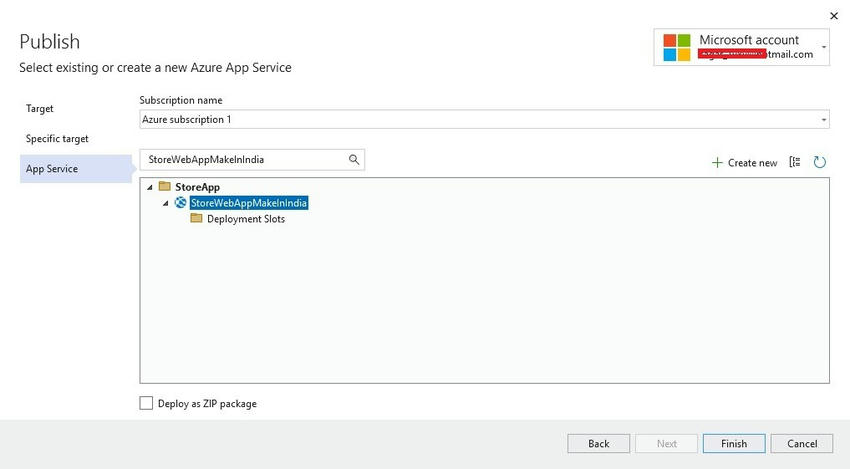Select the Deployment Slots tree item
The width and height of the screenshot is (850, 469).
(246, 219)
